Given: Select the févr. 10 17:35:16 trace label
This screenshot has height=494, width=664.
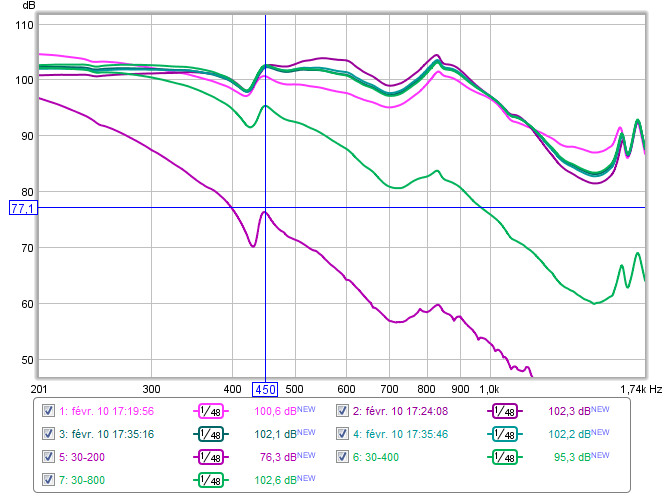Looking at the screenshot, I should click(x=107, y=433).
